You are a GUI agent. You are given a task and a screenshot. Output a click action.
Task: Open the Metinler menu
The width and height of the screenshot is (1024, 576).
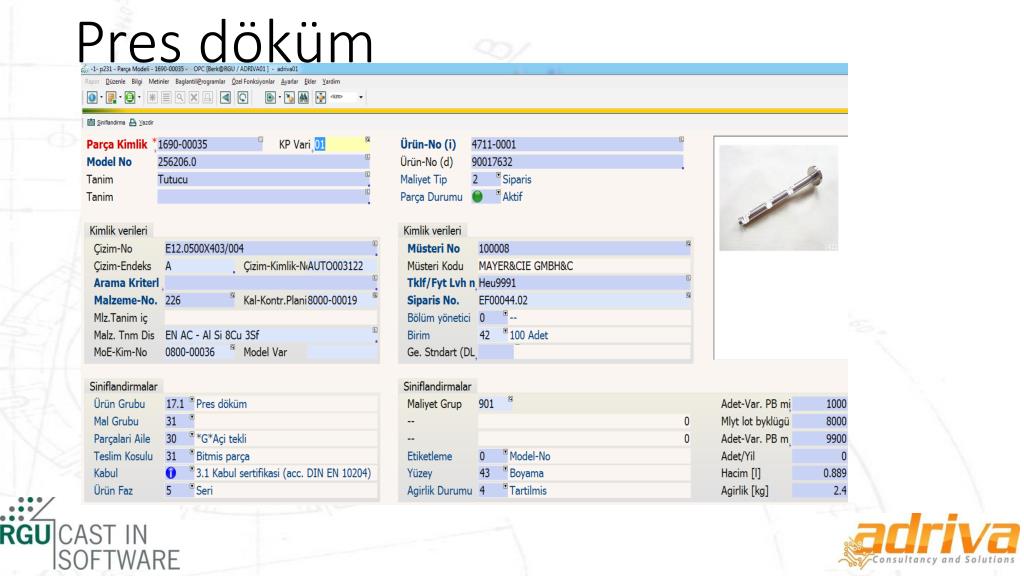pos(159,82)
